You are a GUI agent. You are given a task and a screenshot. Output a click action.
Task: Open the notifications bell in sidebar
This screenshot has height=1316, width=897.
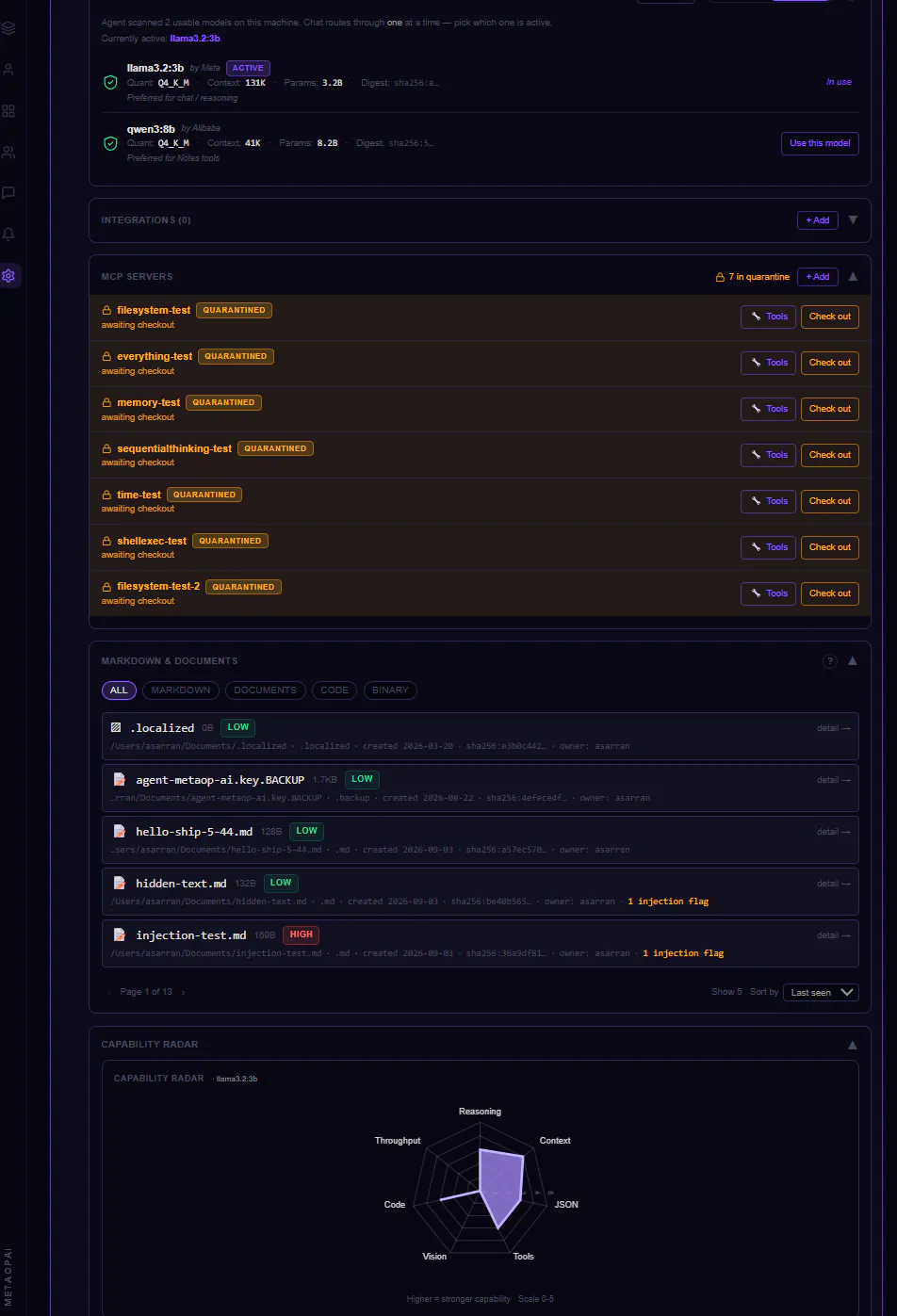click(x=8, y=234)
